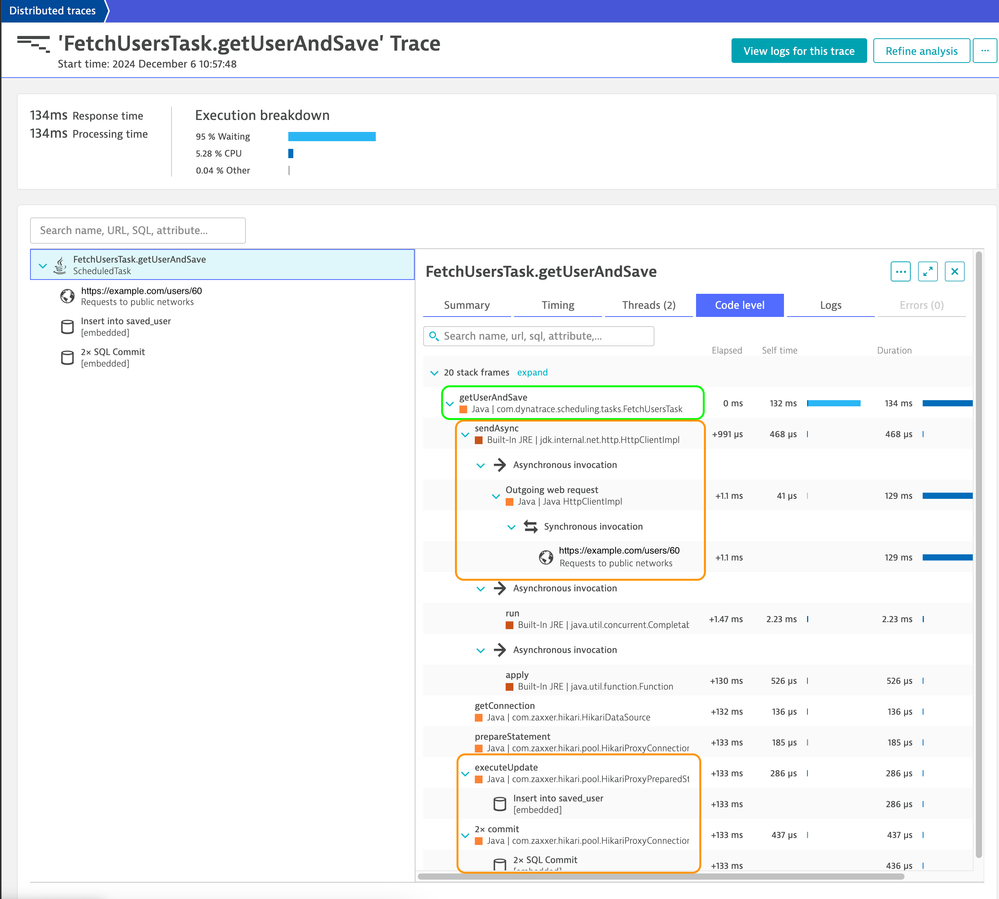This screenshot has width=999, height=899.
Task: Close the FetchUsersTask.getUserAndSave detail panel
Action: click(x=954, y=272)
